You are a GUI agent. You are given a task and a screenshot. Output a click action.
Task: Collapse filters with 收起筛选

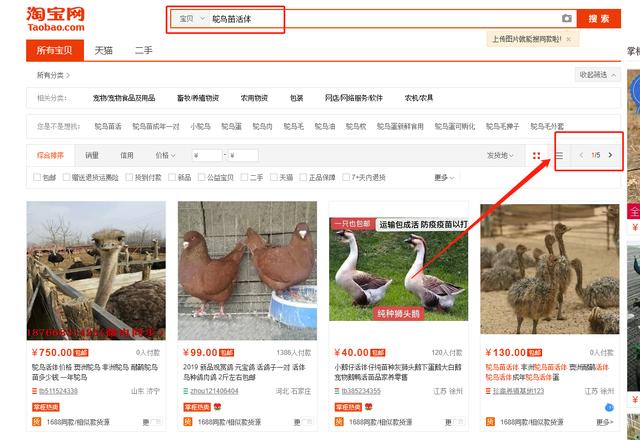pos(597,75)
